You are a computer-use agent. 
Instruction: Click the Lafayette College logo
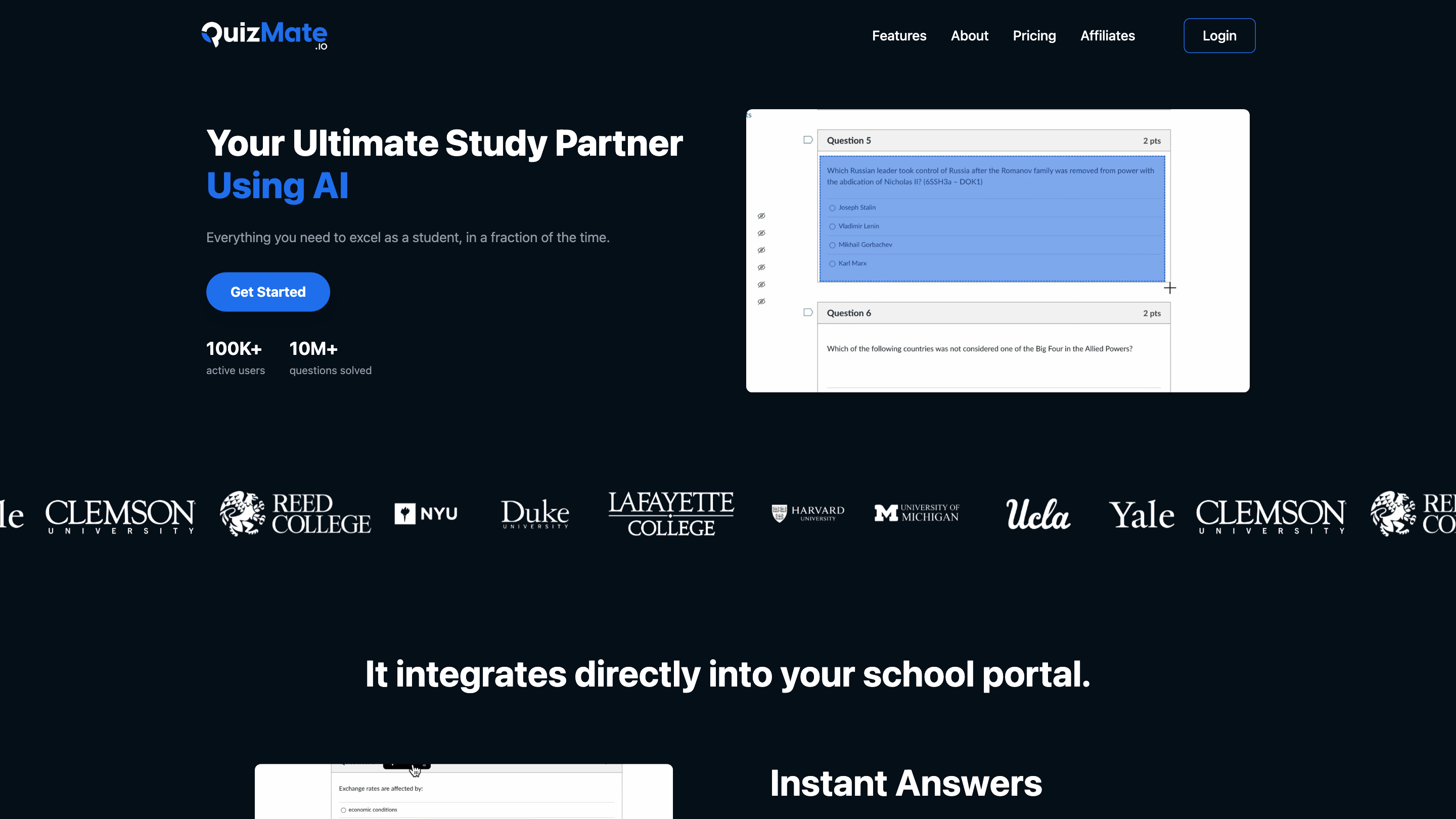(671, 513)
